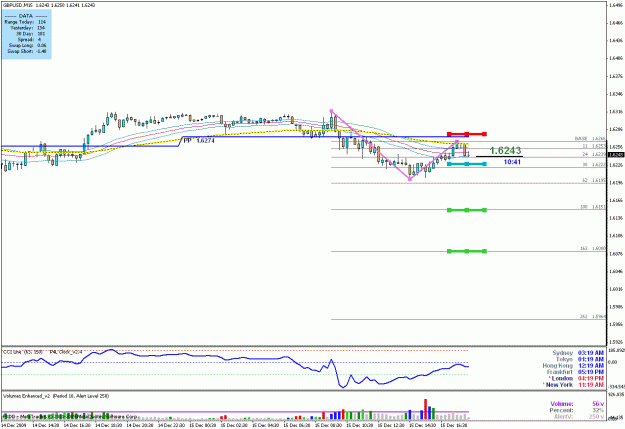Select the Frankfurt session clock
The image size is (625, 429).
(575, 372)
